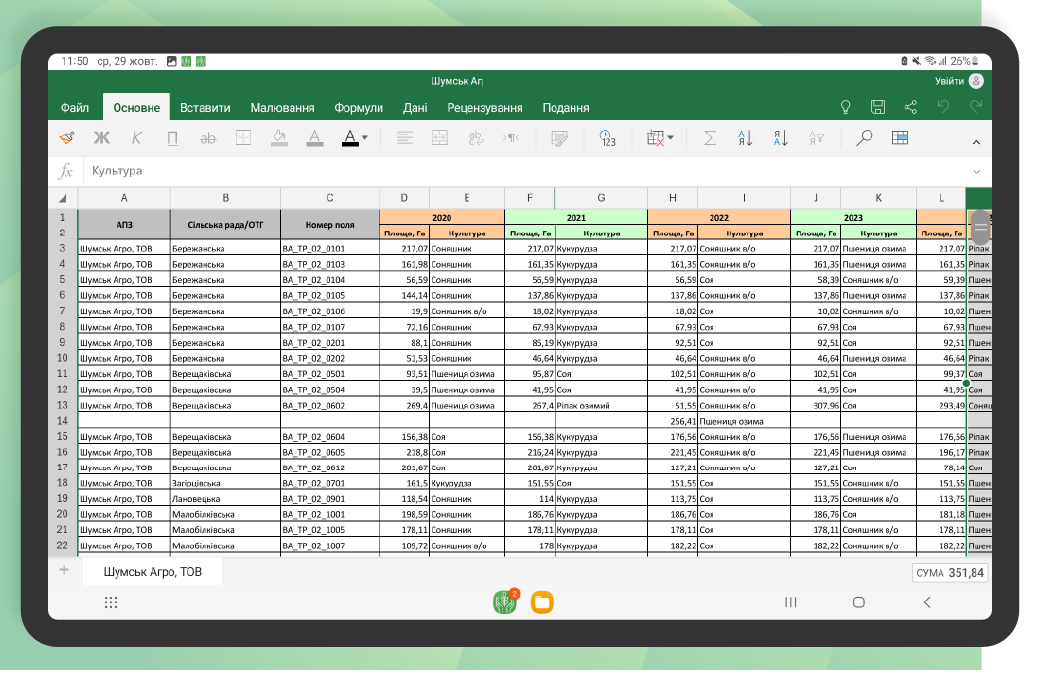Screen dimensions: 1040x700
Task: Switch to the Вставити tab
Action: point(205,108)
